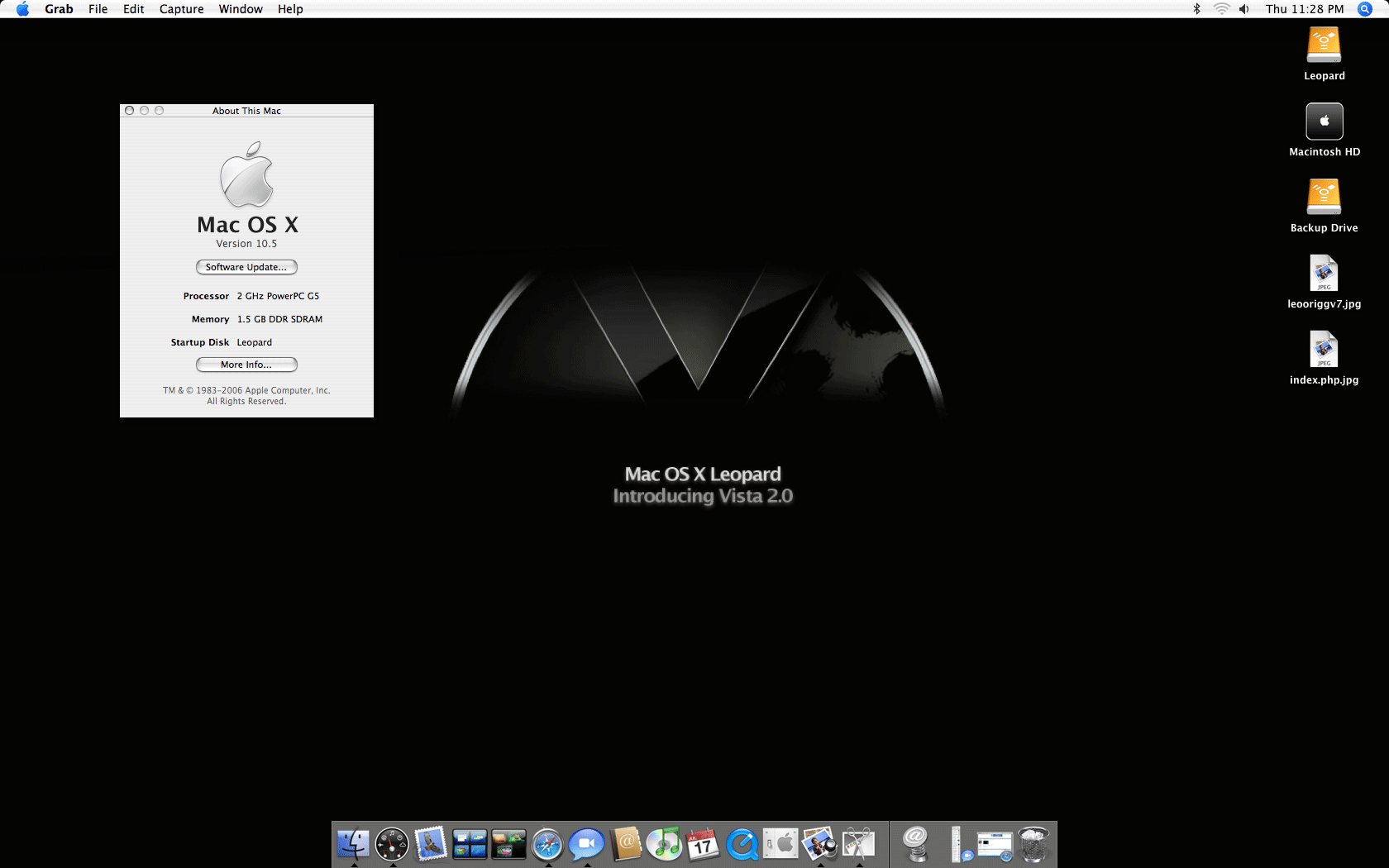
Task: Click the Grab scissors icon in dock
Action: (858, 844)
